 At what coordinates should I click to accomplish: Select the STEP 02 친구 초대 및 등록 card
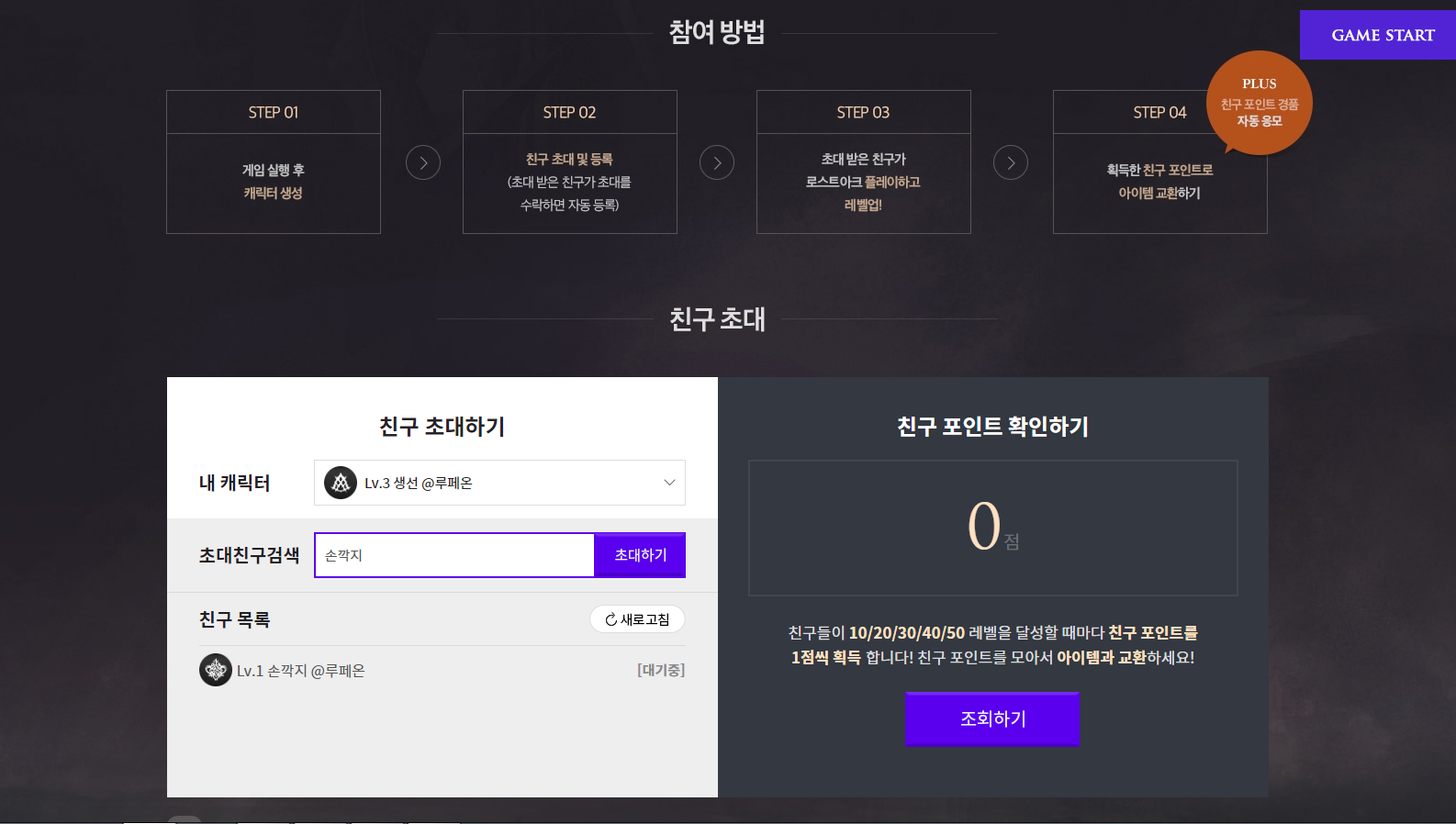(570, 162)
